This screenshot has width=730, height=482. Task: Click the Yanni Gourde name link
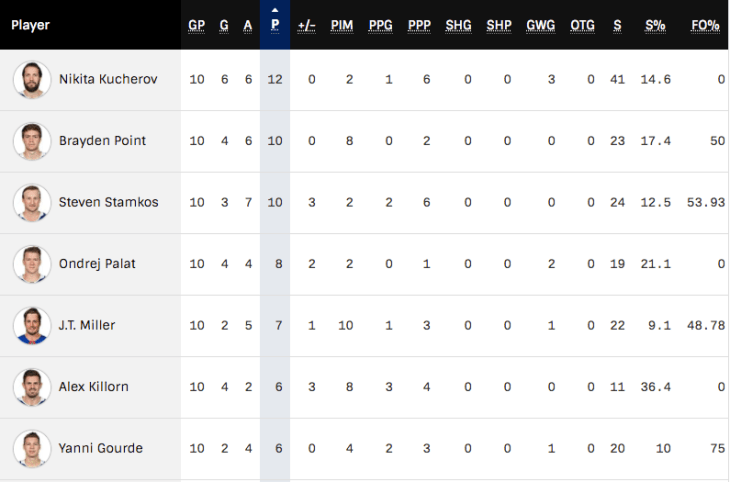(101, 449)
